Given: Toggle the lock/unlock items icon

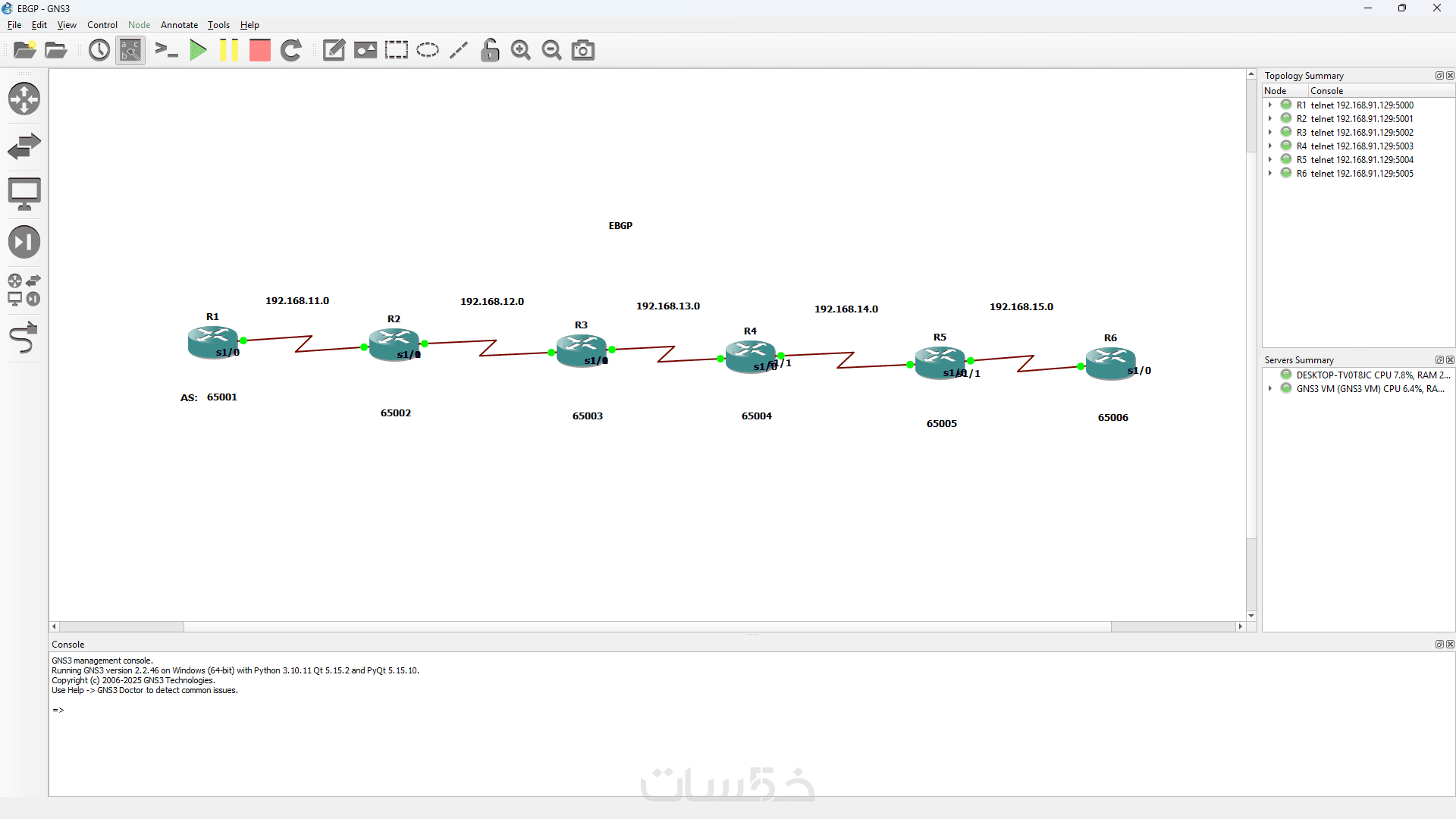Looking at the screenshot, I should [490, 50].
